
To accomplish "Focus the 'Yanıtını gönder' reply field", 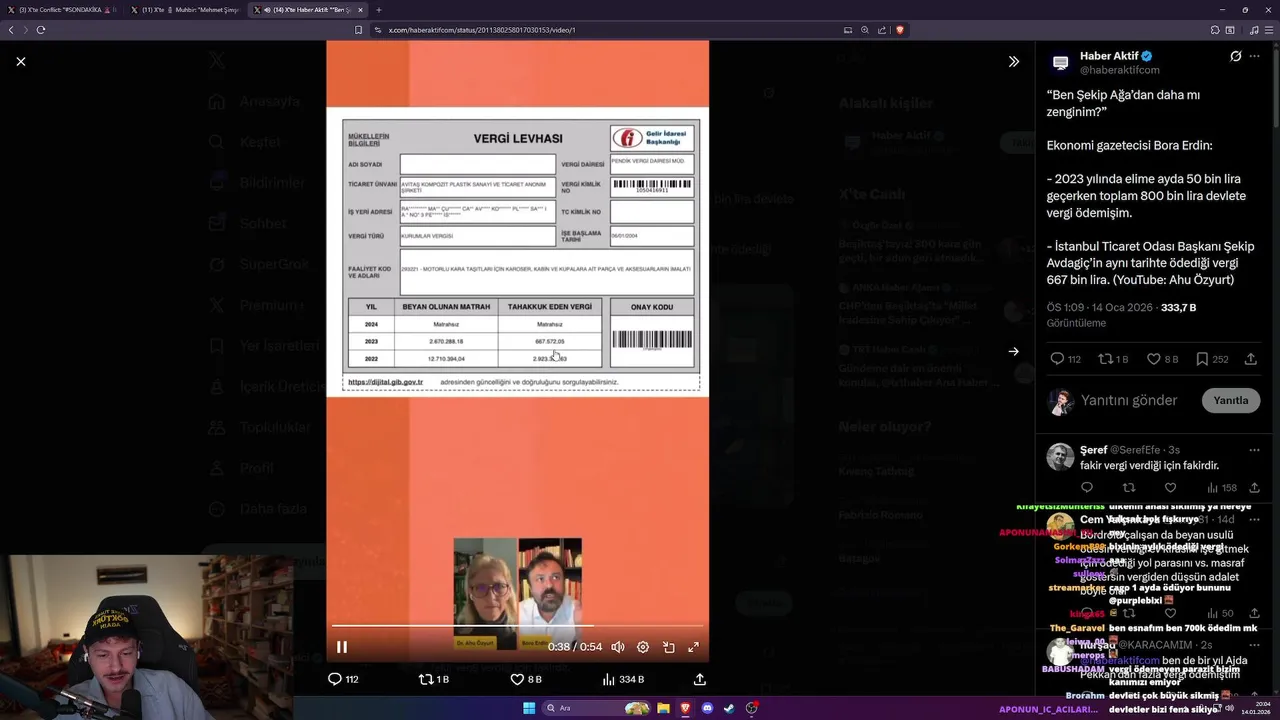I will (x=1129, y=400).
